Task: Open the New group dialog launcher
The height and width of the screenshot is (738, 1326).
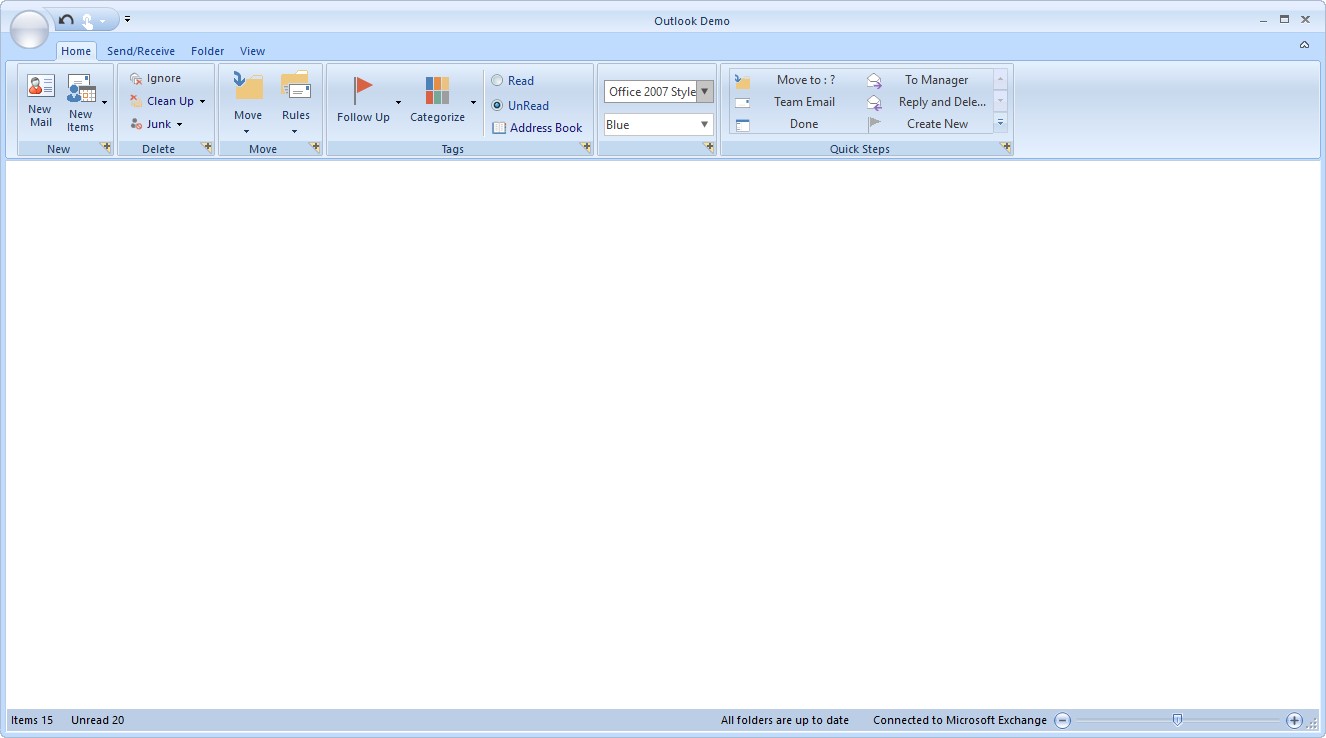Action: [x=105, y=147]
